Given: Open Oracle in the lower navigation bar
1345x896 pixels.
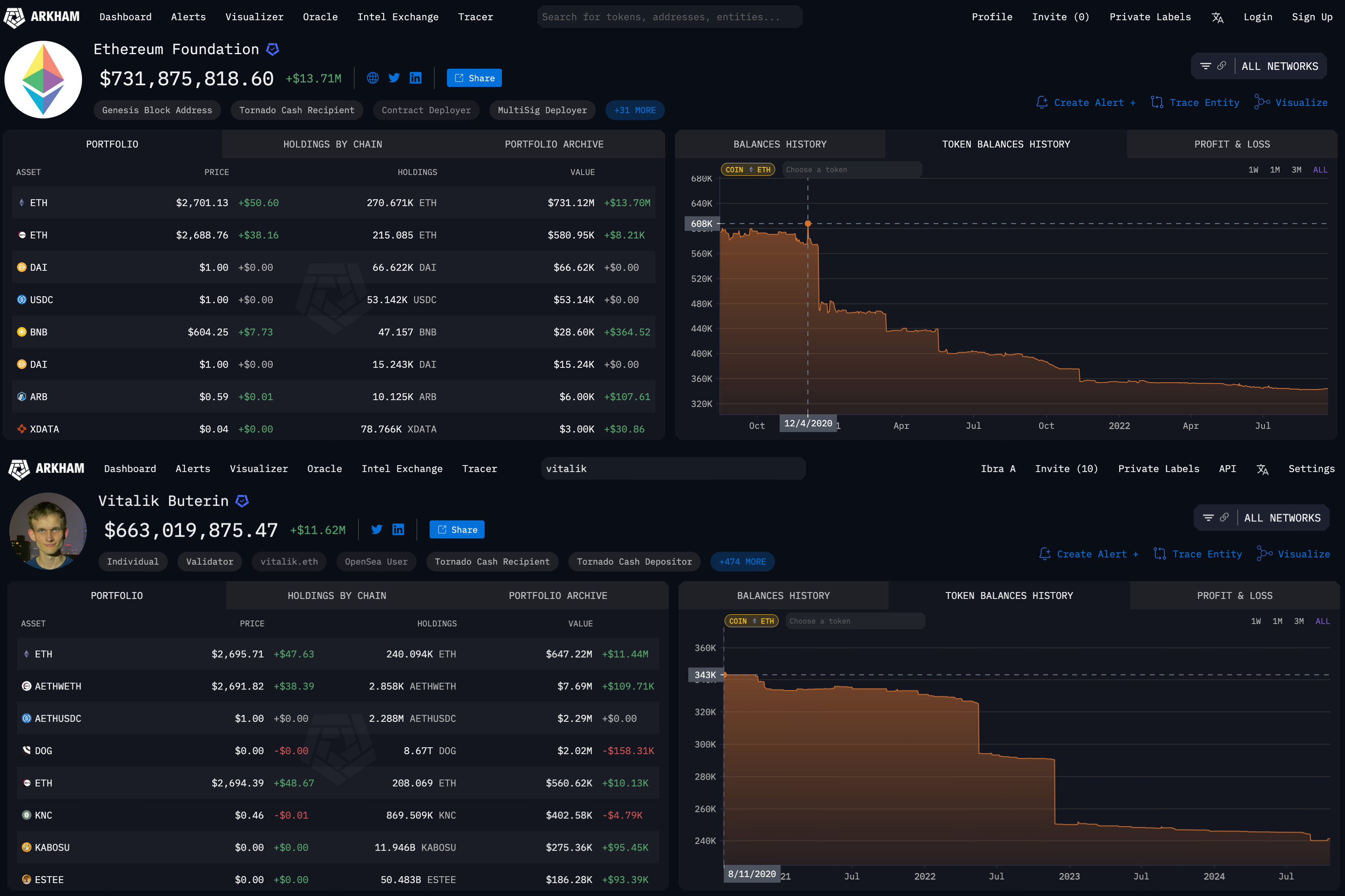Looking at the screenshot, I should [325, 468].
